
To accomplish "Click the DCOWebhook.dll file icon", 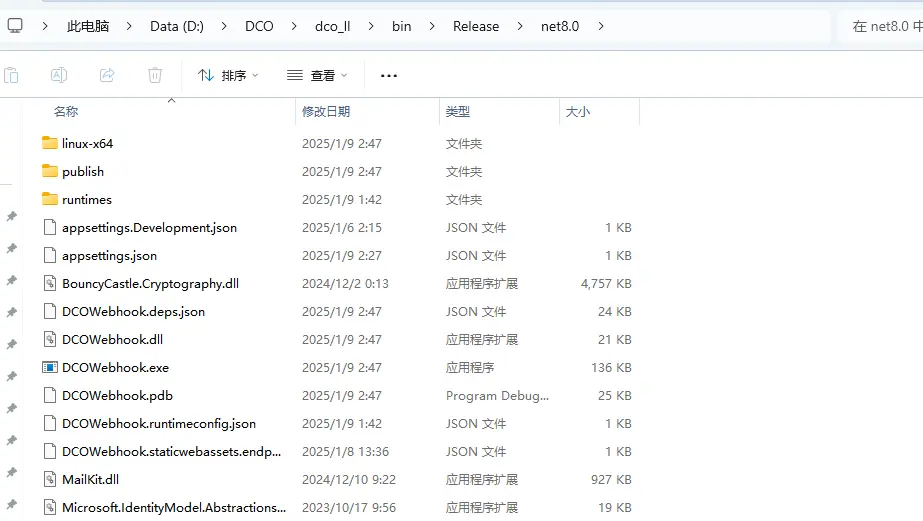I will click(x=50, y=339).
